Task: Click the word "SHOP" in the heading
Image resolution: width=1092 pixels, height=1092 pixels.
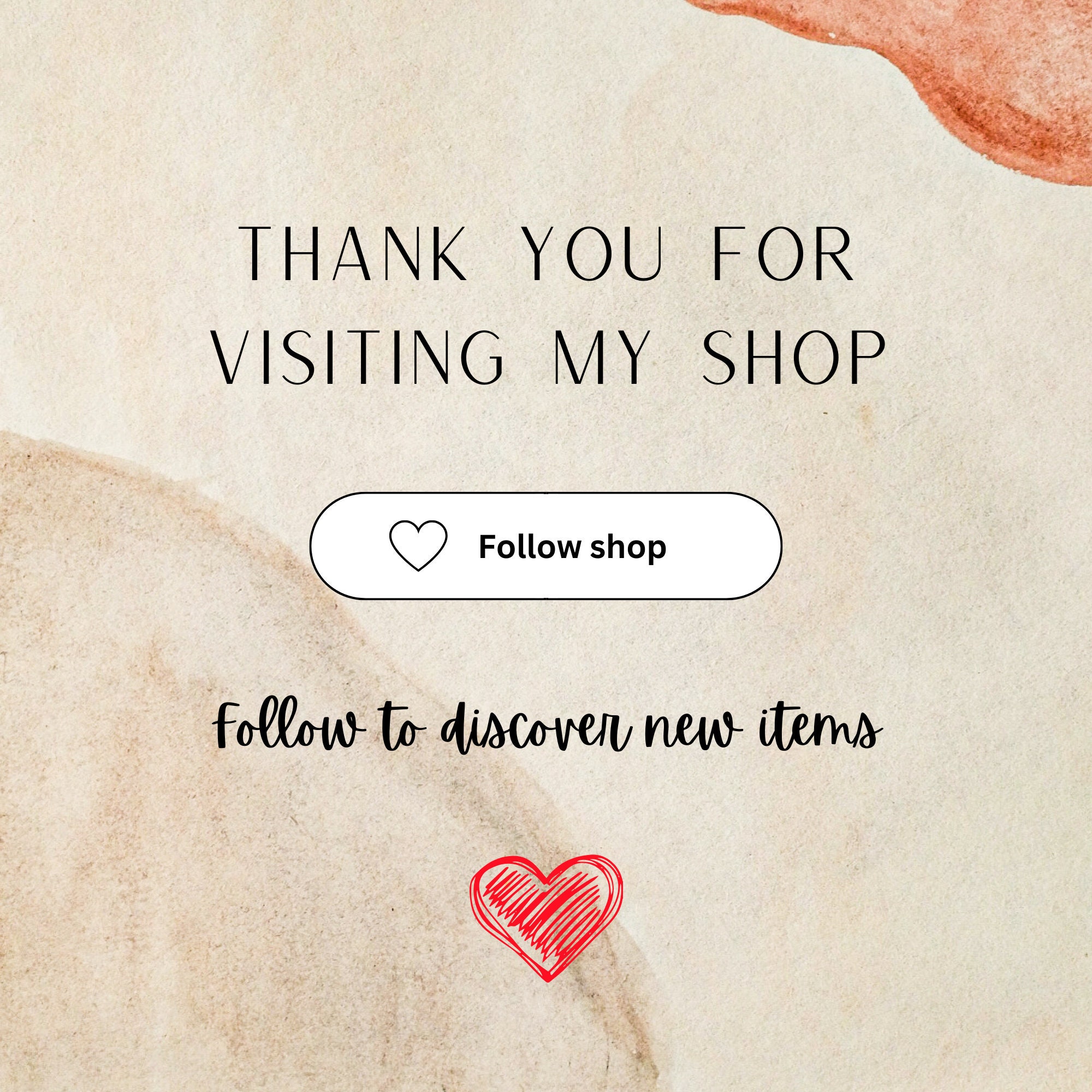Action: [x=792, y=356]
